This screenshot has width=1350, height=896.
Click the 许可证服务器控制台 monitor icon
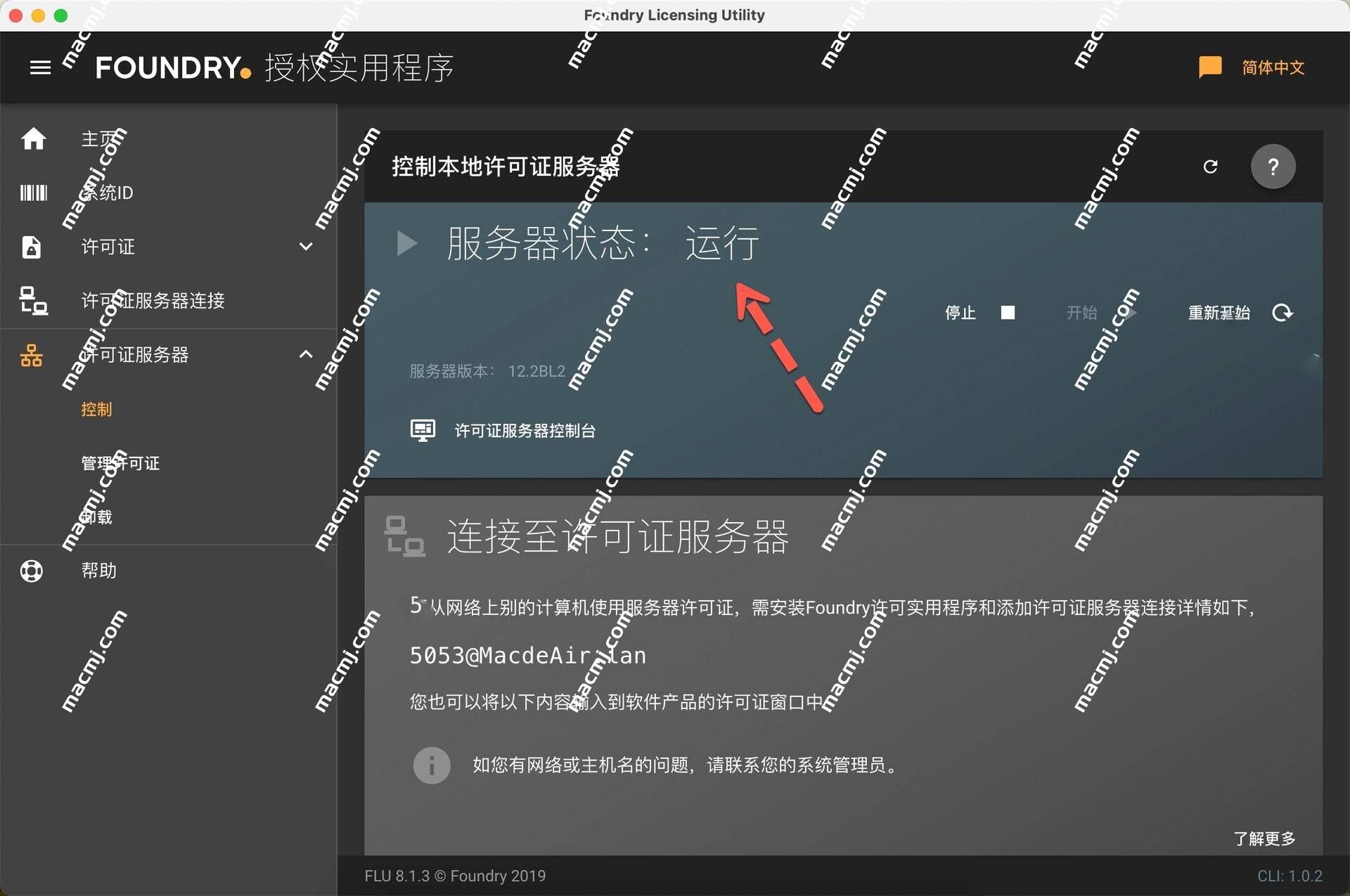[x=423, y=430]
